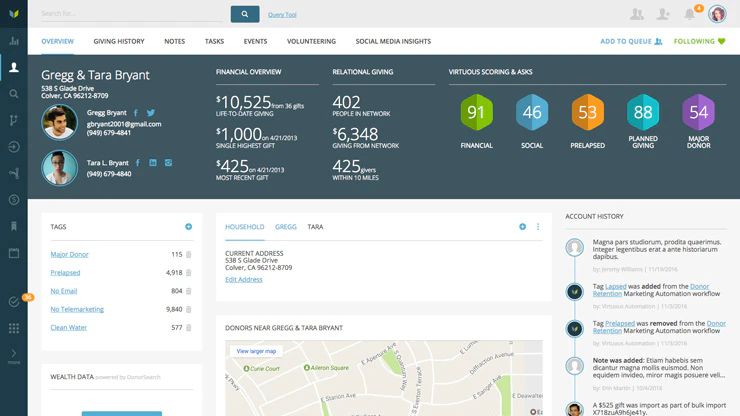Image resolution: width=740 pixels, height=416 pixels.
Task: Open the Prelapsed tag link in Tags
Action: coord(65,273)
